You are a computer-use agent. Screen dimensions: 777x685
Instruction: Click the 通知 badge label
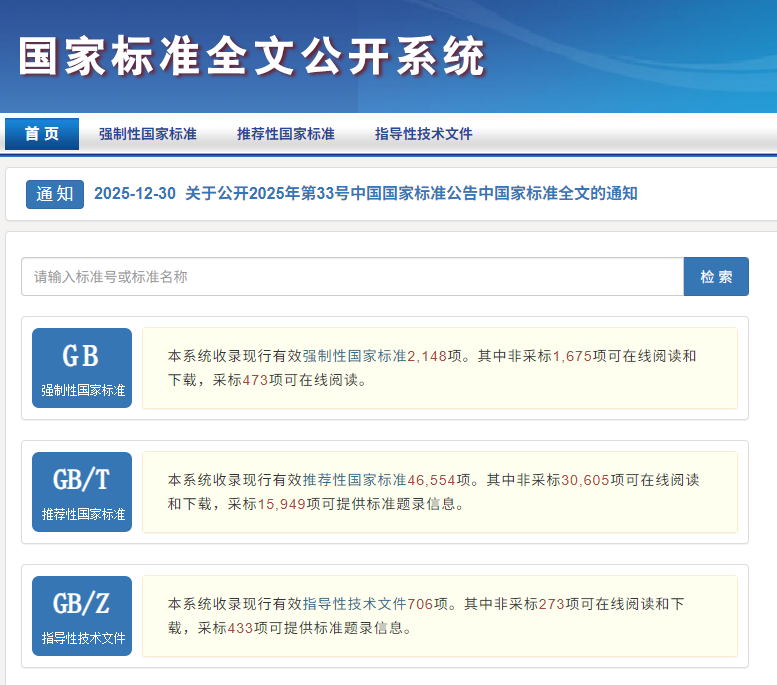coord(55,194)
